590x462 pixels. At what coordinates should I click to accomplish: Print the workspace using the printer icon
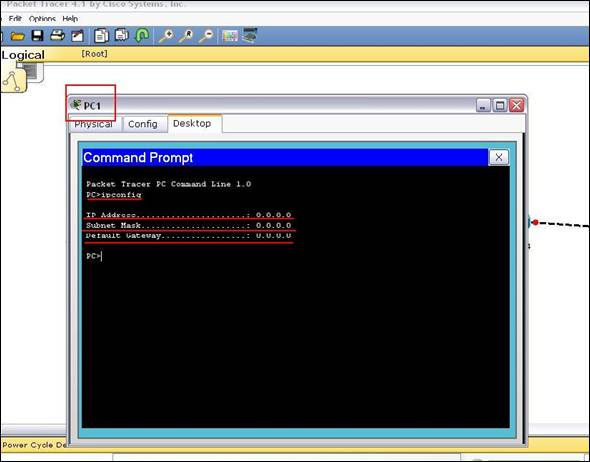pos(58,36)
